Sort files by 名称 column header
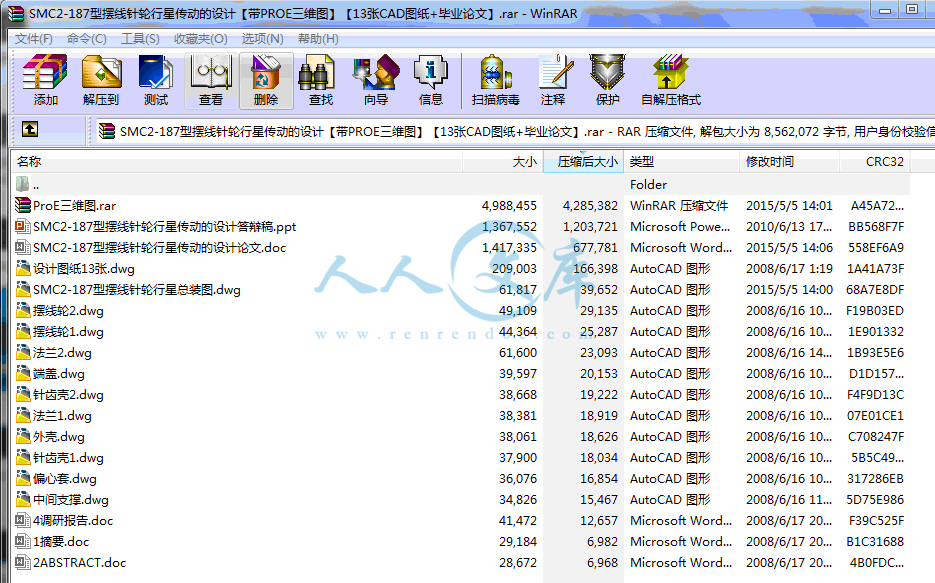Screen dimensions: 935x583 point(237,162)
